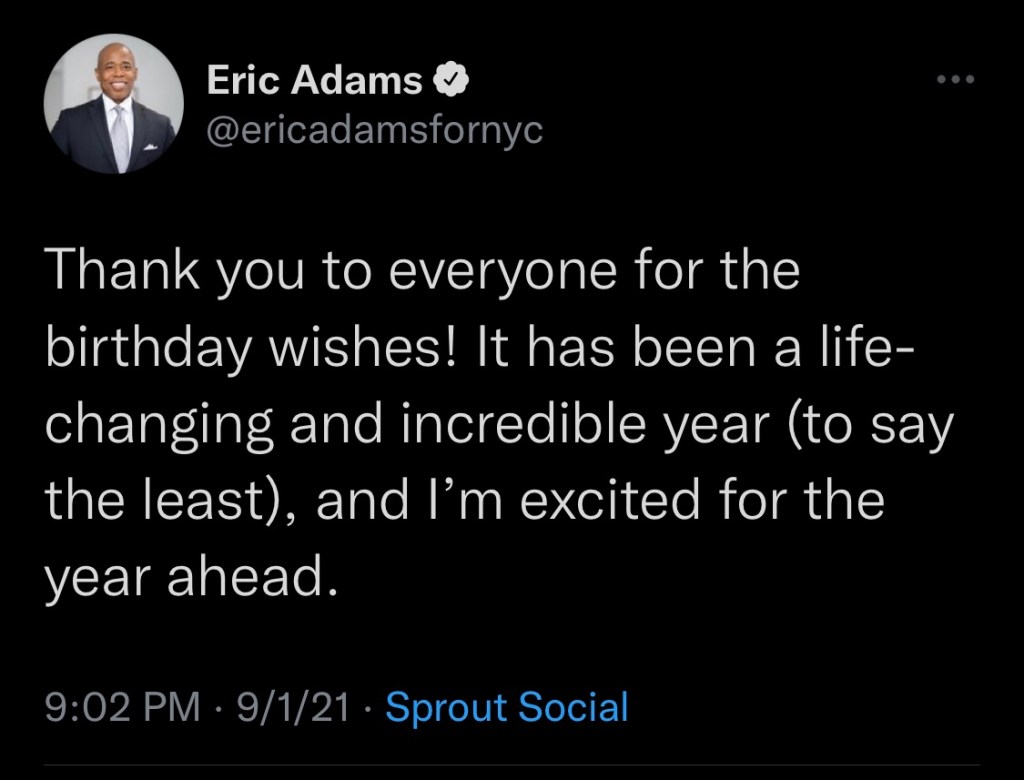
Task: Click the "Eric Adams" display name
Action: click(x=314, y=81)
